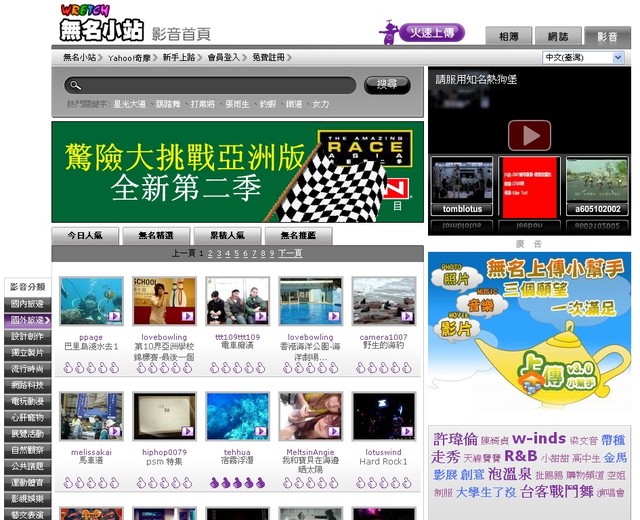Click tag w-inds in tag cloud
The image size is (640, 520).
coord(539,439)
